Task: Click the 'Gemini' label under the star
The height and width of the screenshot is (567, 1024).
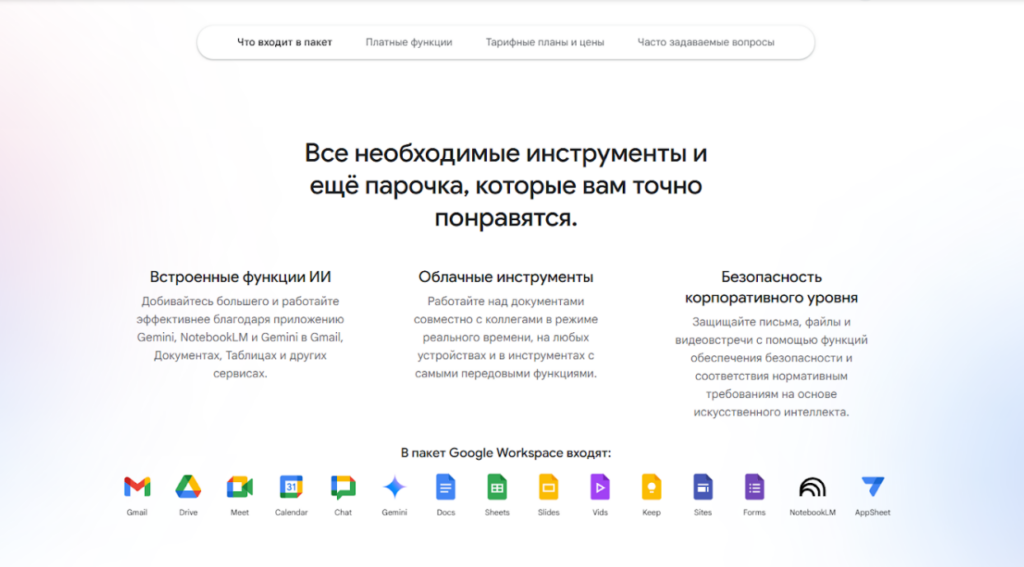Action: pos(394,513)
